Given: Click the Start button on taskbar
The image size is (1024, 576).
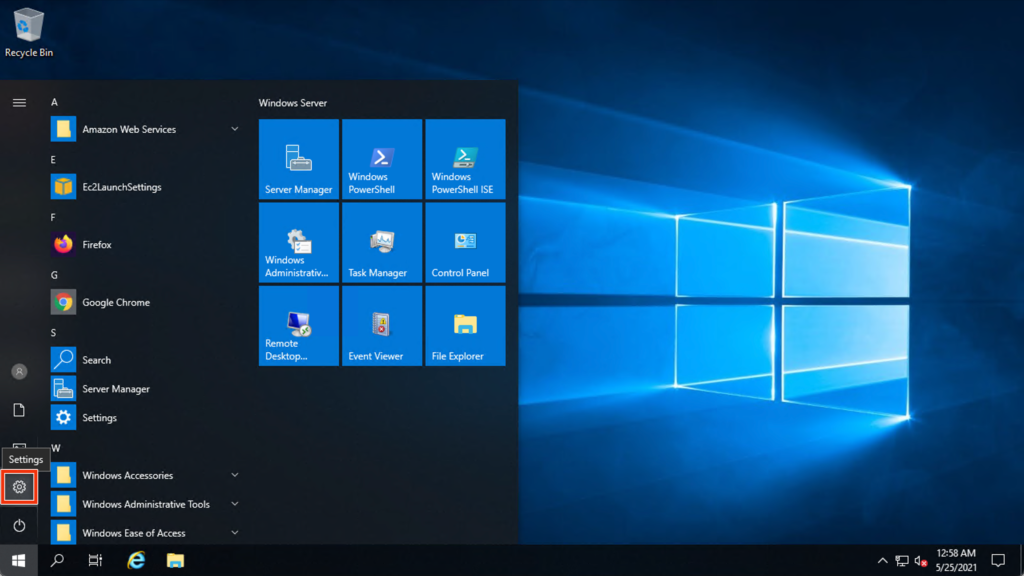Looking at the screenshot, I should point(19,560).
